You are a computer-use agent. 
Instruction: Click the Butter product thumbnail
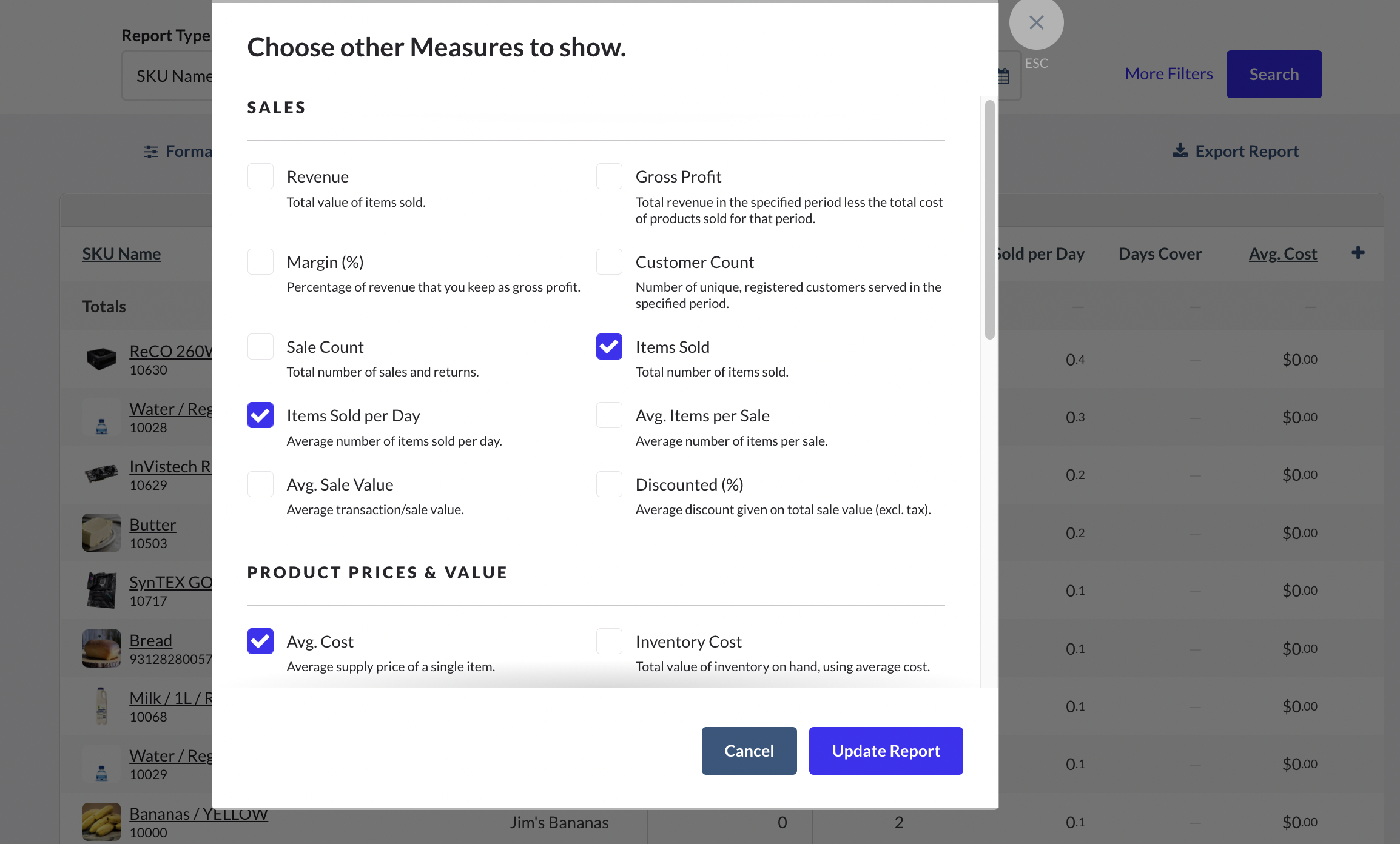point(101,532)
